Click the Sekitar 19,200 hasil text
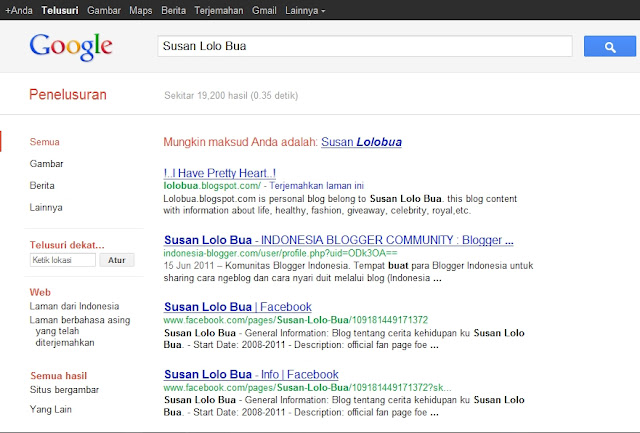 [x=231, y=95]
